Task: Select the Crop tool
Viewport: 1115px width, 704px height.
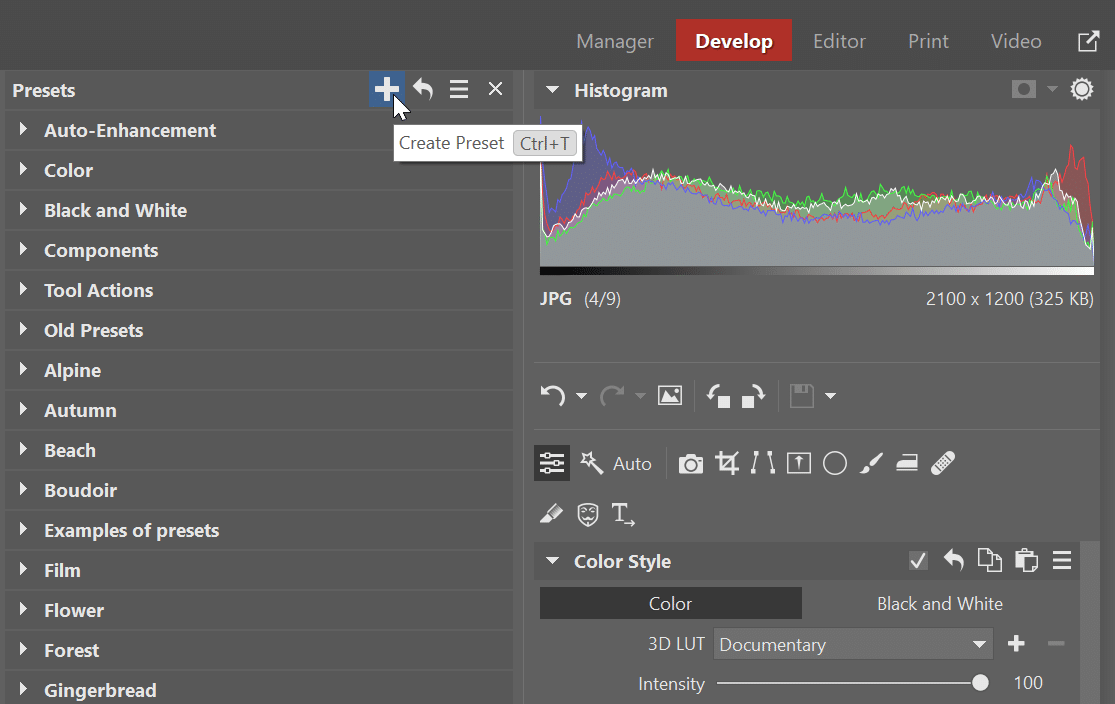Action: tap(726, 462)
